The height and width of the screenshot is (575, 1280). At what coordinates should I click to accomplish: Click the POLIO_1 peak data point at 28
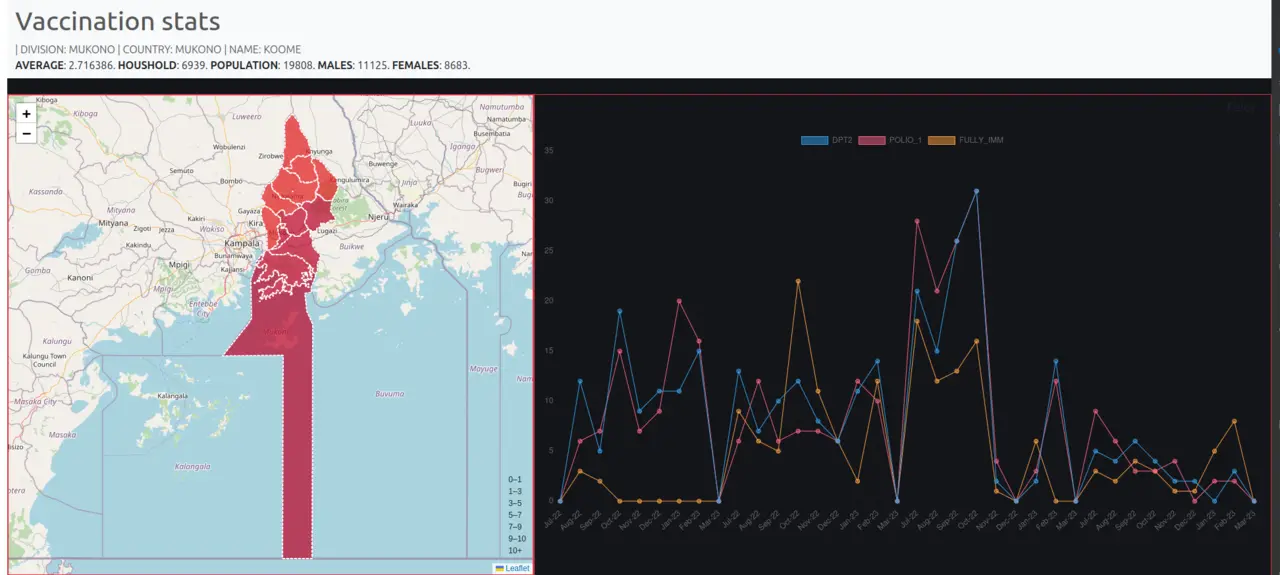[916, 220]
